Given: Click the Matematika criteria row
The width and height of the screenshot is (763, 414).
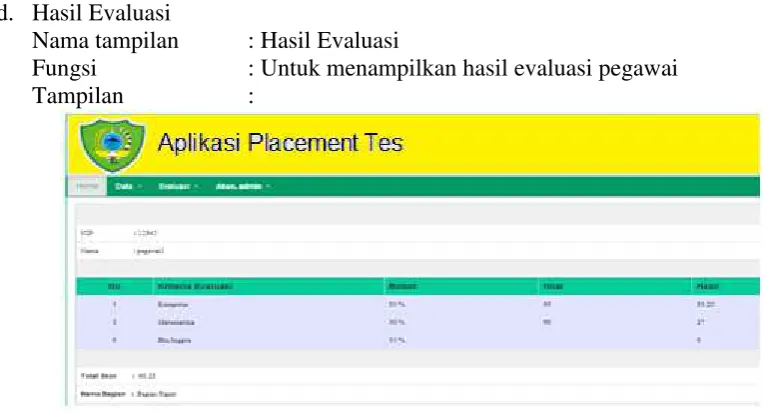Looking at the screenshot, I should tap(418, 323).
